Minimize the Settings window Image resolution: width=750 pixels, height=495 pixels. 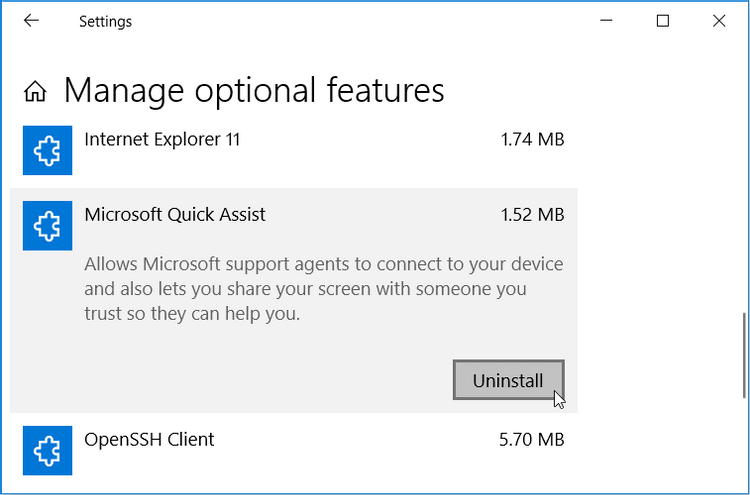tap(606, 21)
